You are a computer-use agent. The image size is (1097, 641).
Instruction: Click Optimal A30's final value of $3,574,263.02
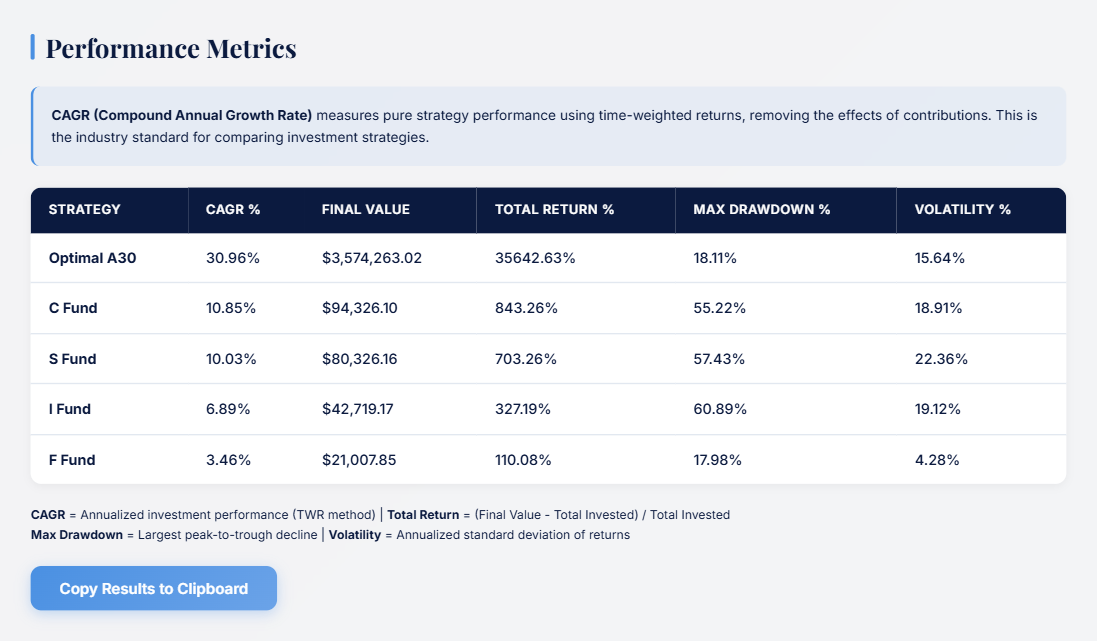370,257
